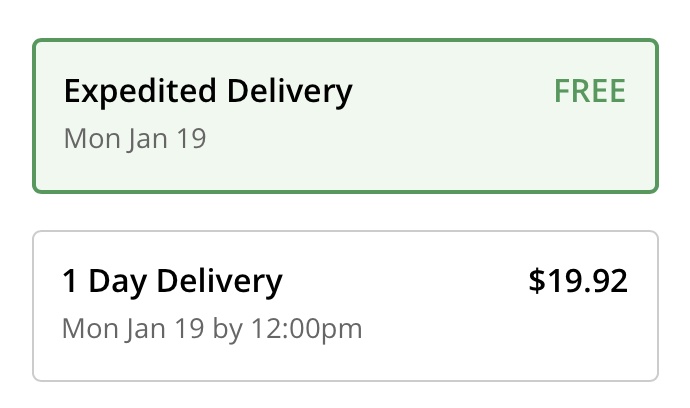Click the "1 Day Delivery" title text
The image size is (690, 408).
172,282
